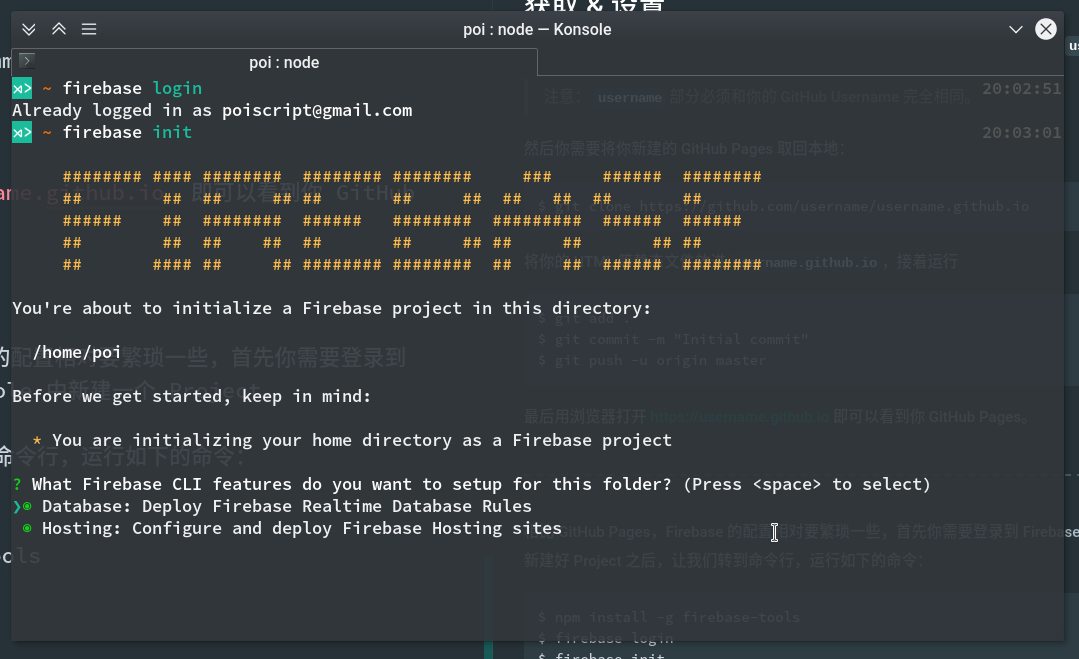This screenshot has height=659, width=1079.
Task: Open the hamburger menu icon
Action: [x=88, y=29]
